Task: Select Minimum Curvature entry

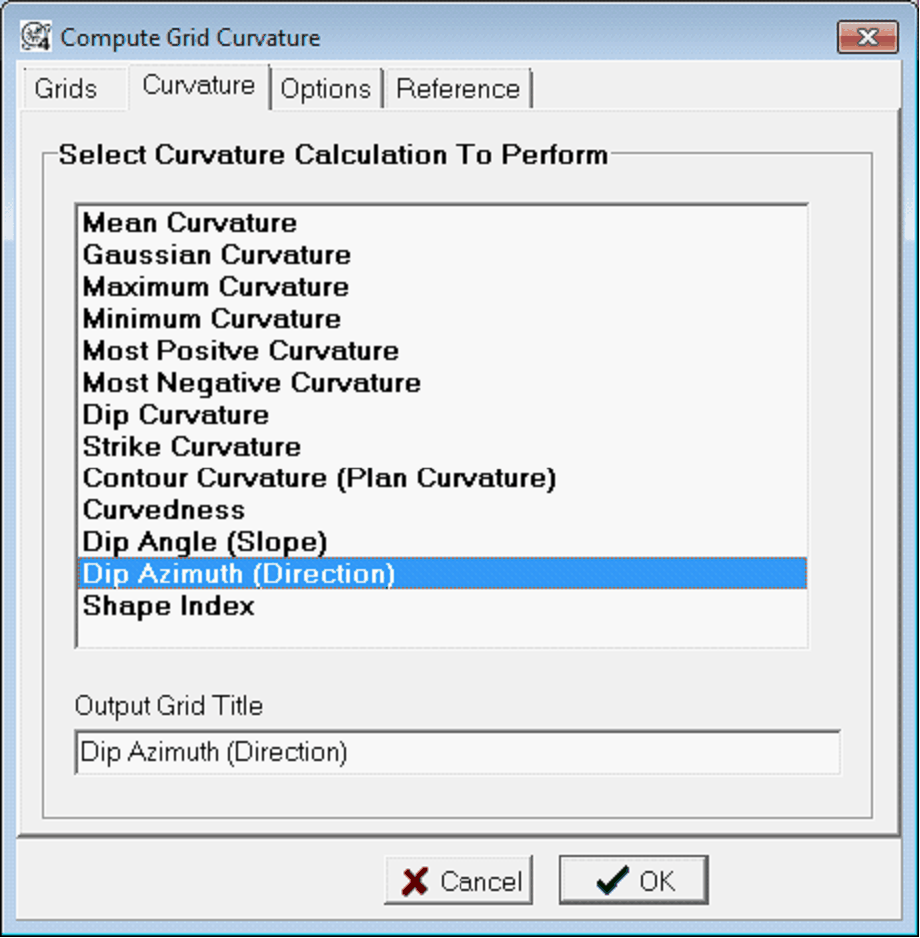Action: click(211, 319)
